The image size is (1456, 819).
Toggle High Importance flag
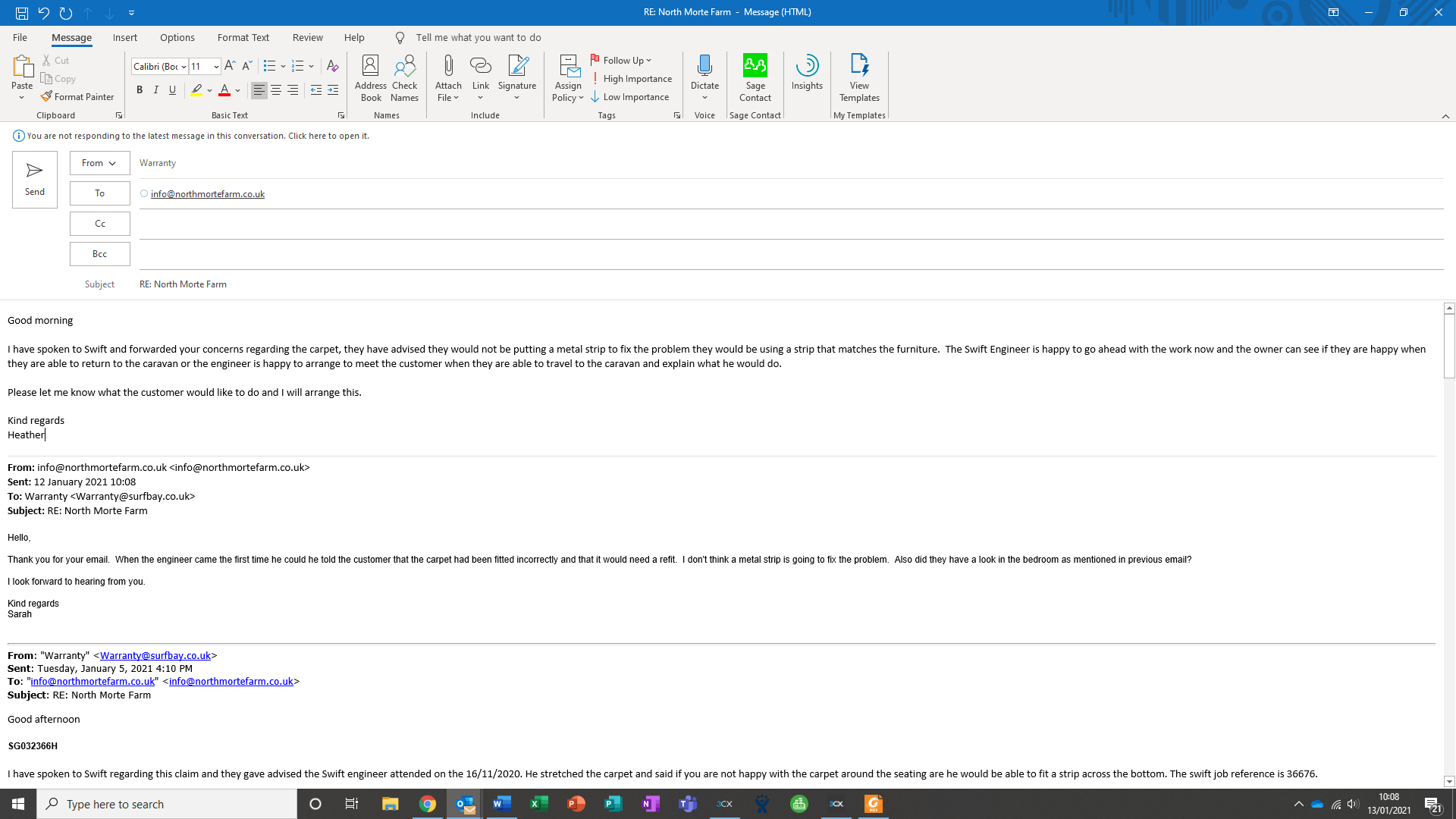coord(631,79)
